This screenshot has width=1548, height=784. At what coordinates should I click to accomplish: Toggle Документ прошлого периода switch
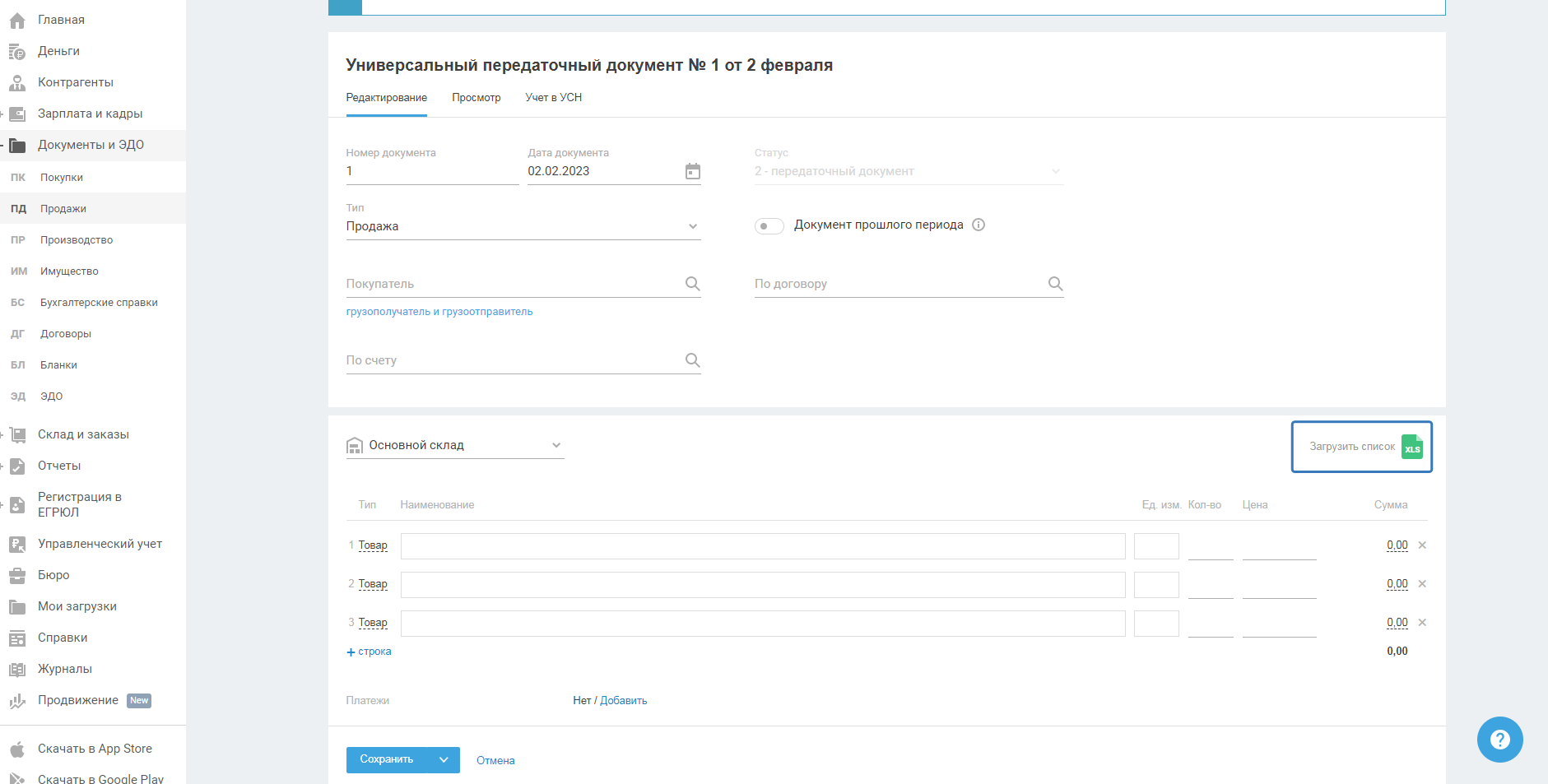pyautogui.click(x=769, y=225)
